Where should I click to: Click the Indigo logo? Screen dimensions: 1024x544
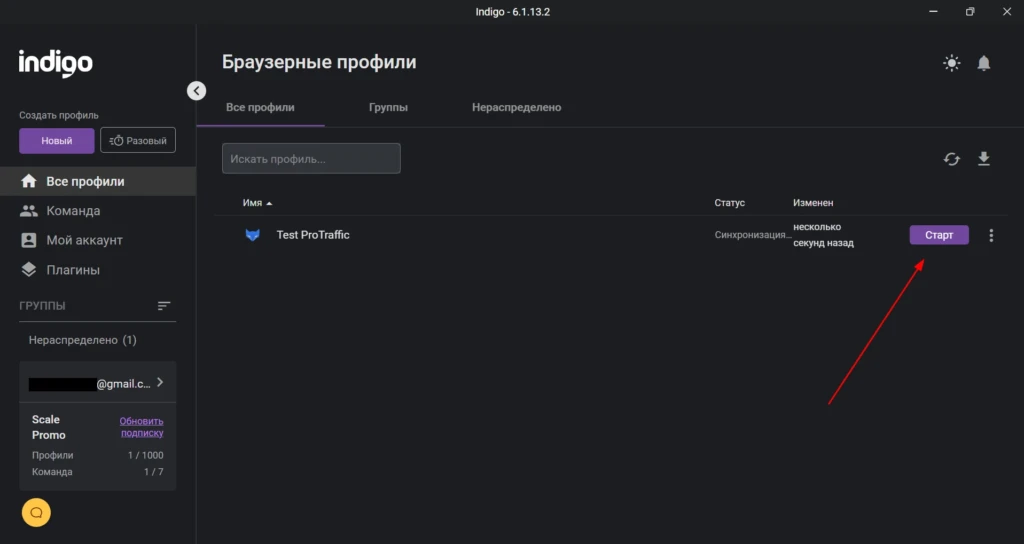(x=56, y=63)
